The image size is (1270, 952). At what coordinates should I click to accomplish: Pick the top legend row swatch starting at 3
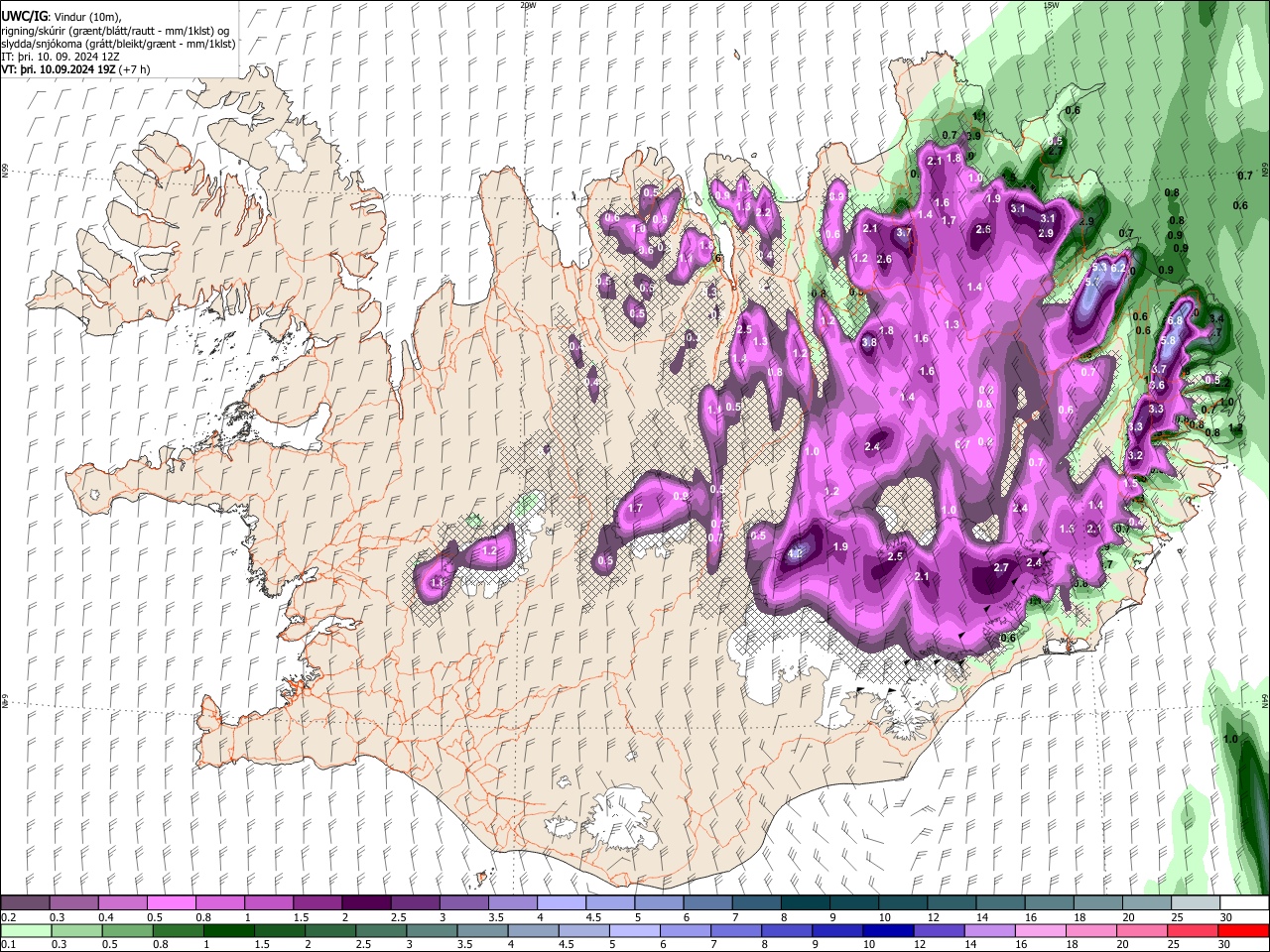463,903
